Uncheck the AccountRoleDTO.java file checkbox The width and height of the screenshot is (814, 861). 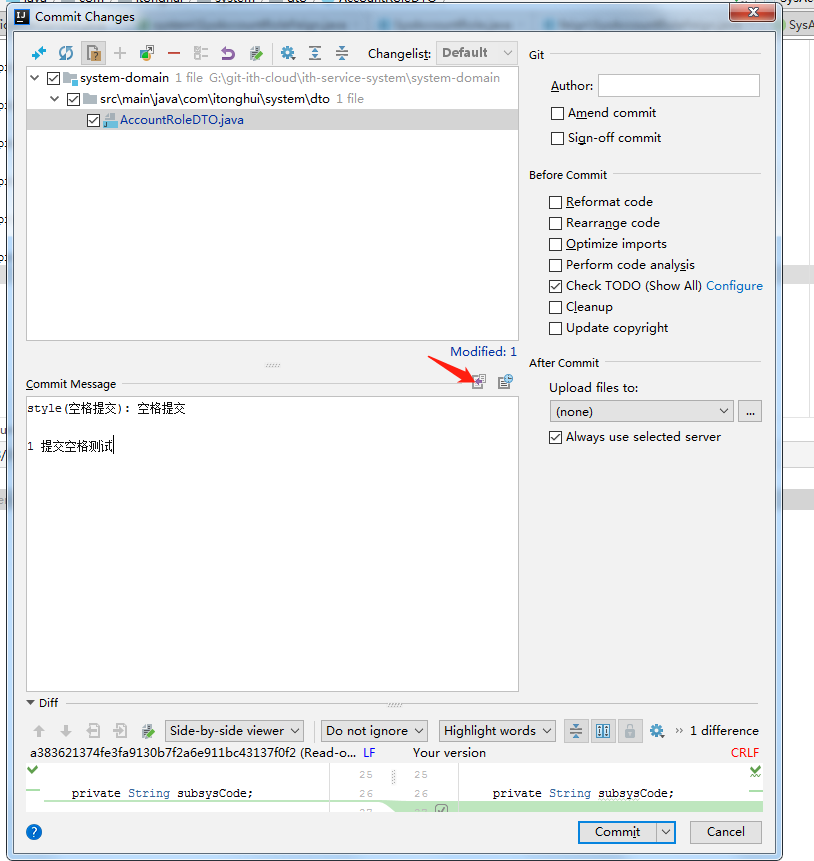[94, 120]
